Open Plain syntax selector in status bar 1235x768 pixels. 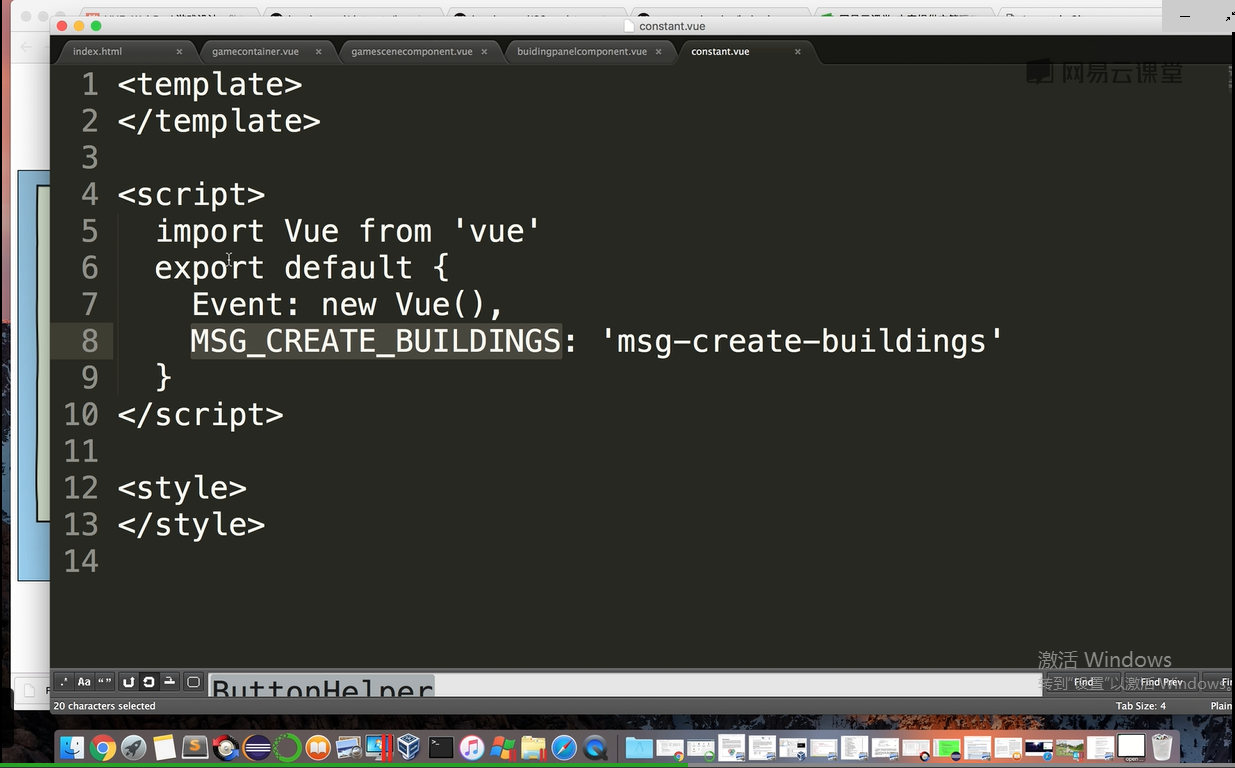tap(1221, 706)
